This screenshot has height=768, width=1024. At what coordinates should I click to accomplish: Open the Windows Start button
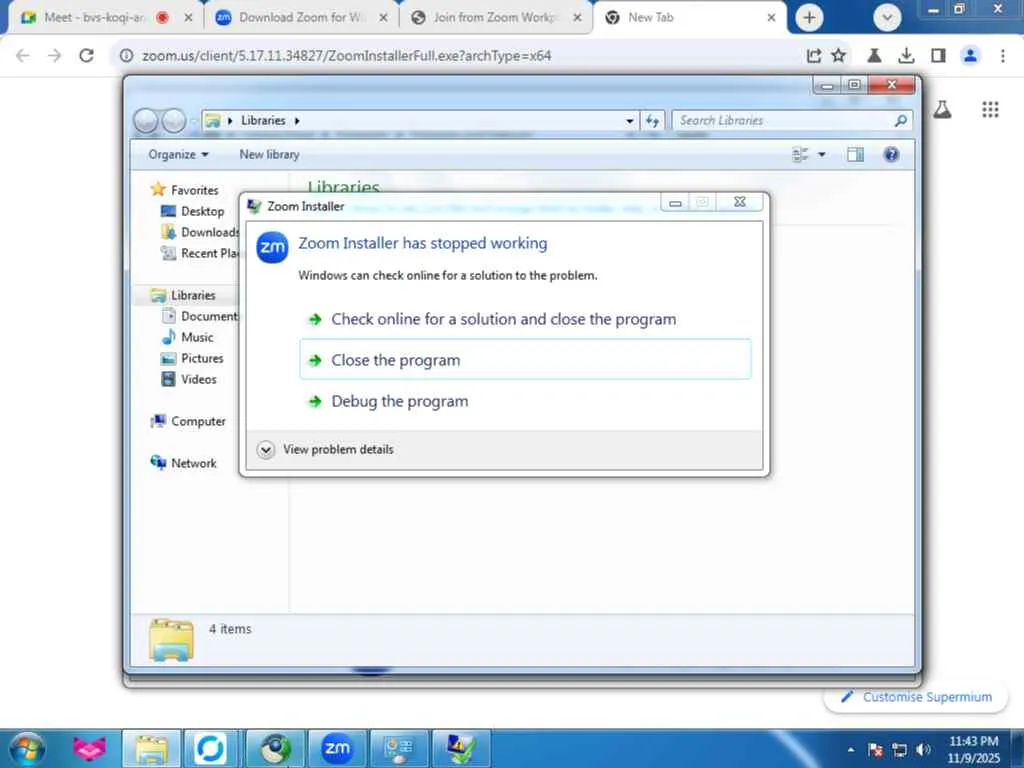tap(27, 748)
